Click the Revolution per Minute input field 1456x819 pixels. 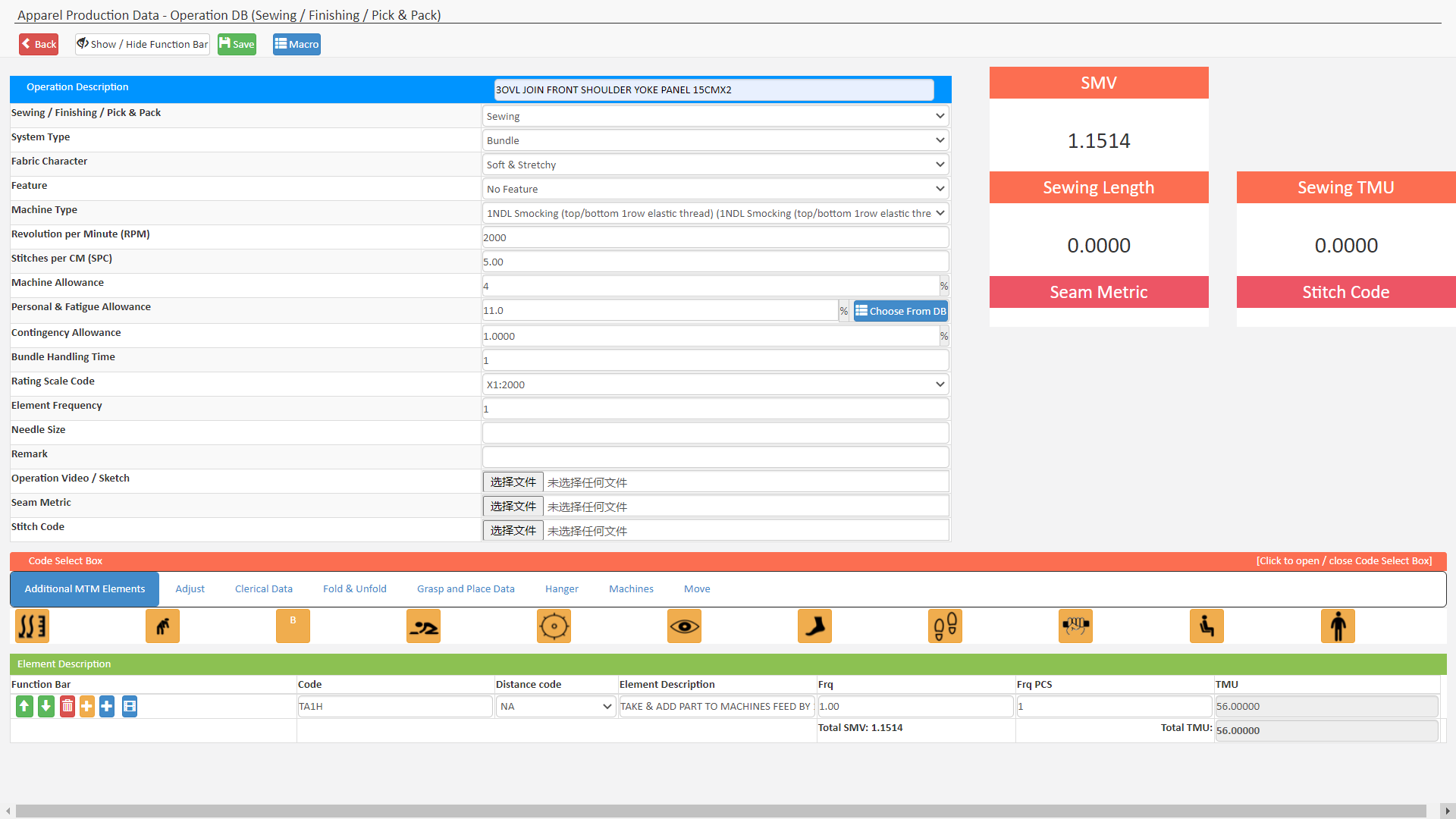click(x=715, y=238)
